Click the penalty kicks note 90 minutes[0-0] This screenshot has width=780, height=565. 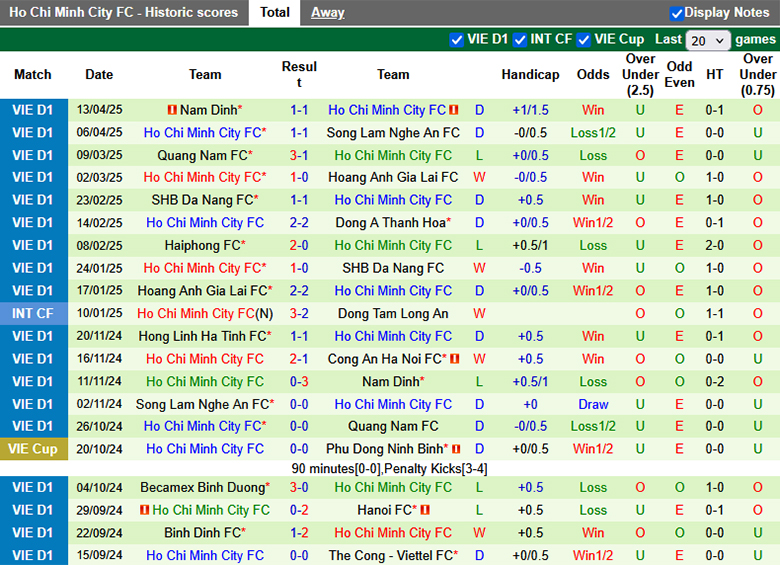click(x=389, y=469)
